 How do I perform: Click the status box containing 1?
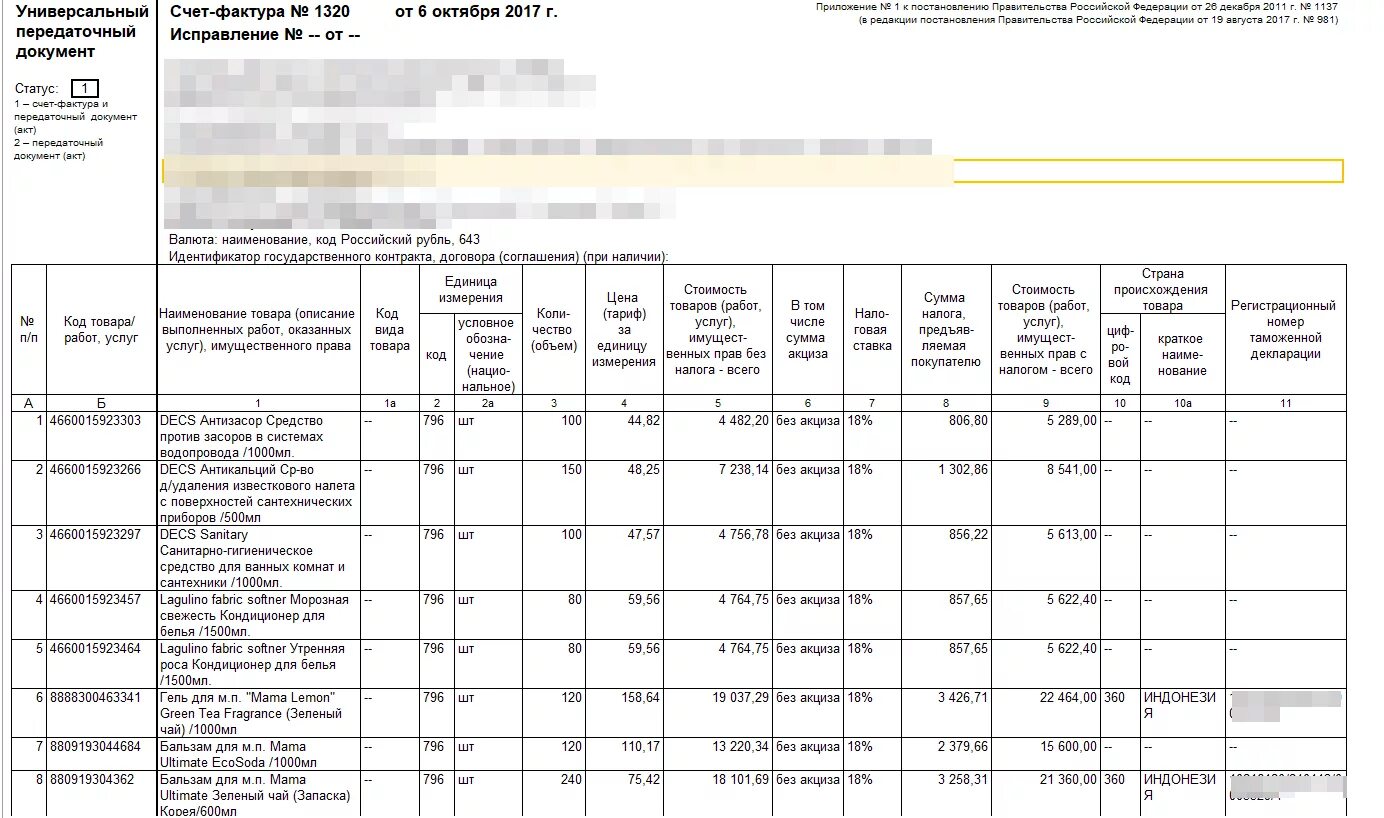coord(85,88)
